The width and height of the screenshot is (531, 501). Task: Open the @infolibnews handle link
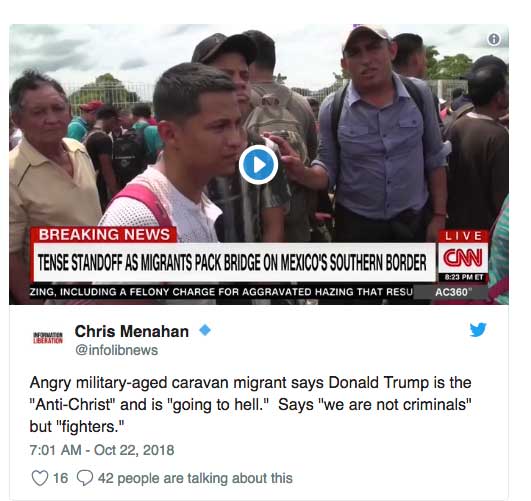click(x=116, y=350)
